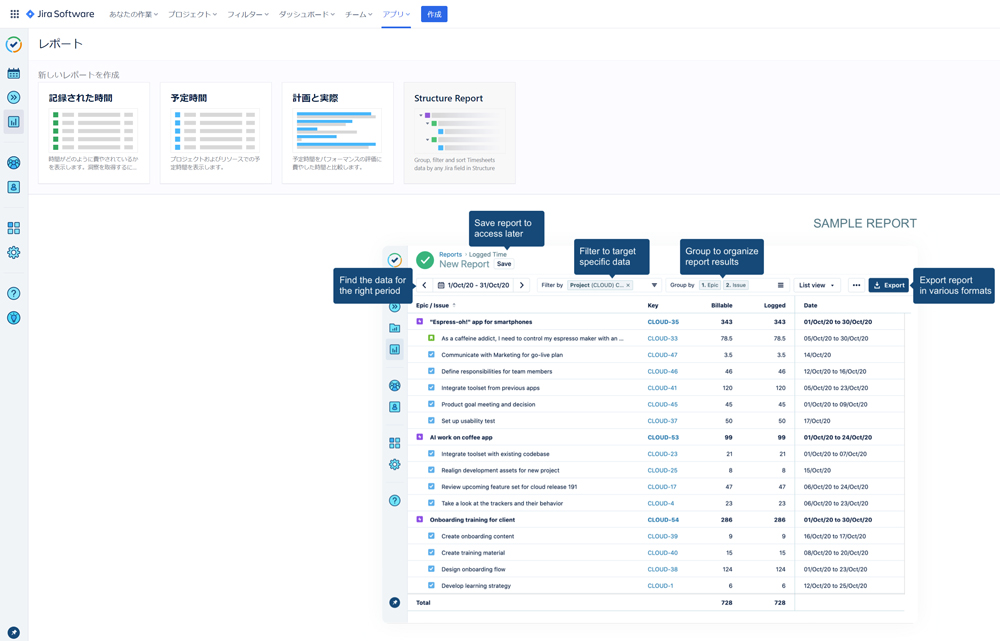Select the '1. Epic' group-by chip

click(x=710, y=285)
